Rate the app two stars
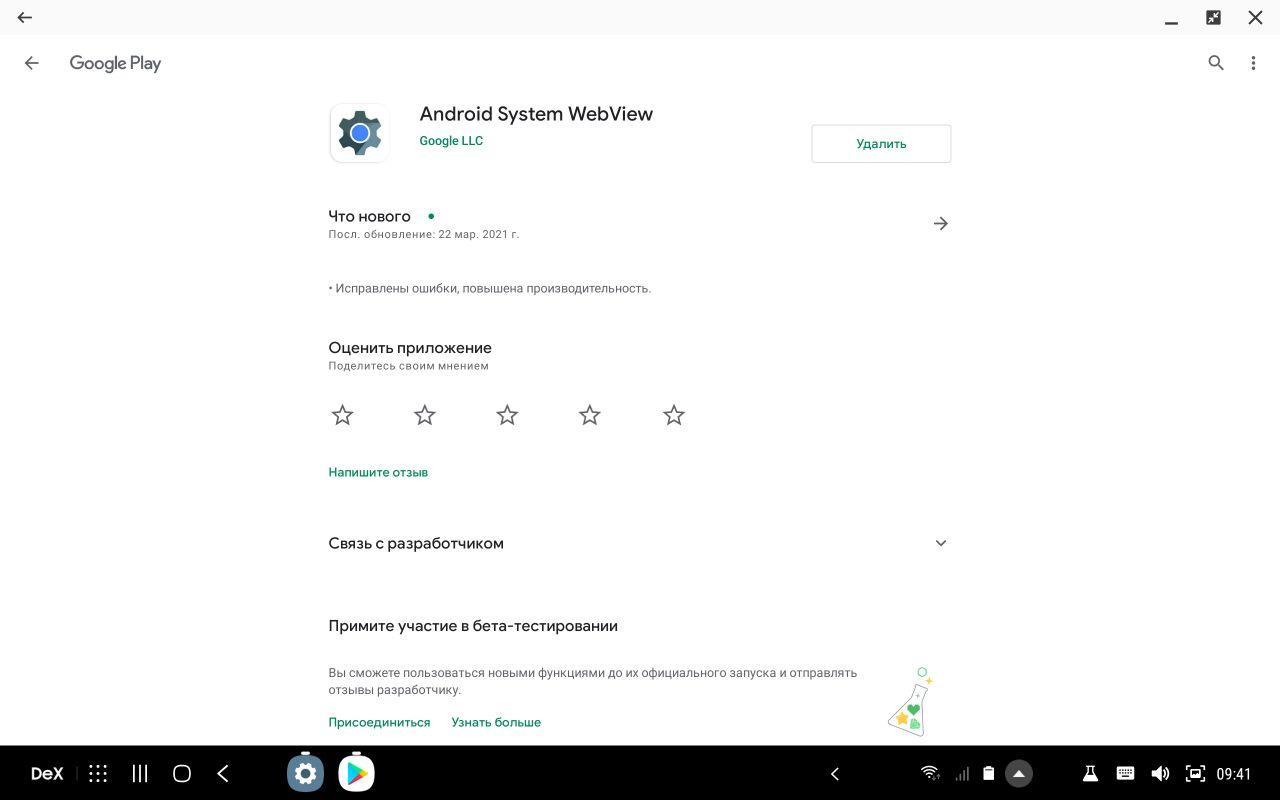Image resolution: width=1280 pixels, height=800 pixels. (x=425, y=415)
